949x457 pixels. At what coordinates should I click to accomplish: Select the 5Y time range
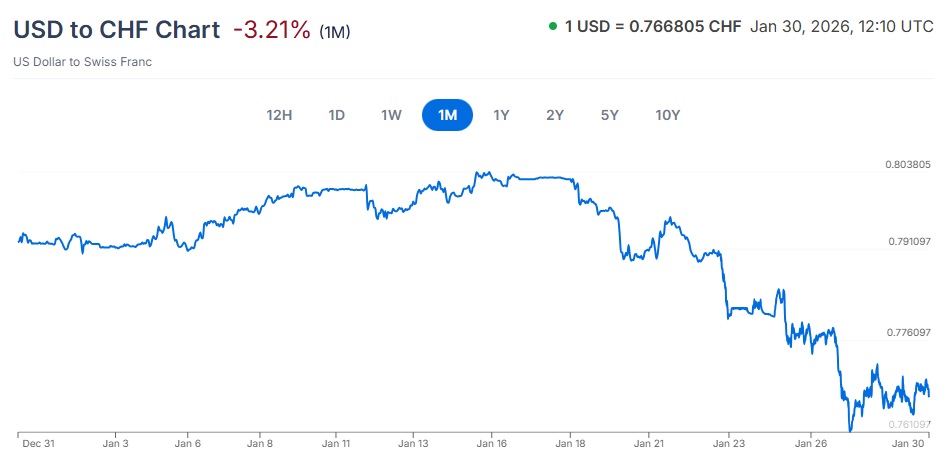pyautogui.click(x=610, y=115)
